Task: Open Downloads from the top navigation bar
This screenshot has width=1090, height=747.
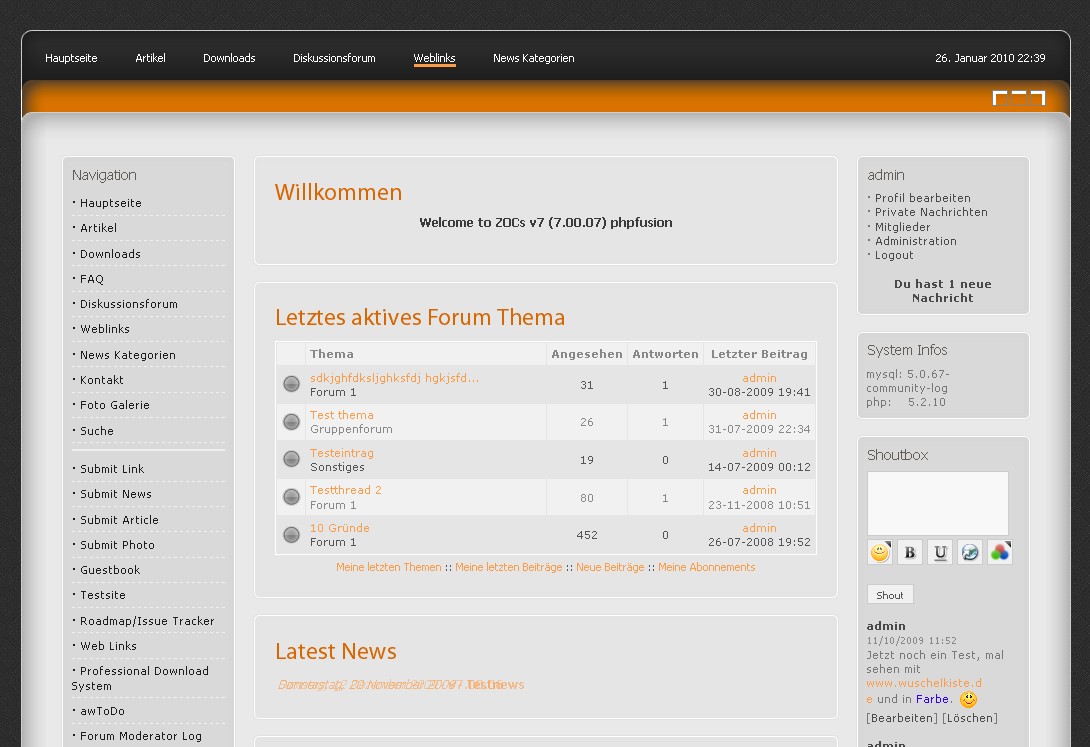Action: [x=229, y=58]
